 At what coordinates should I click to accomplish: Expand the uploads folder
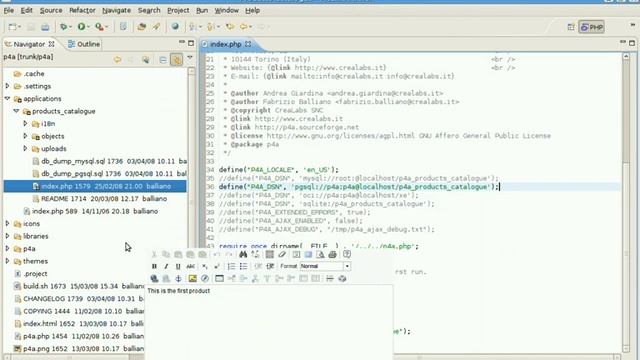[x=25, y=149]
